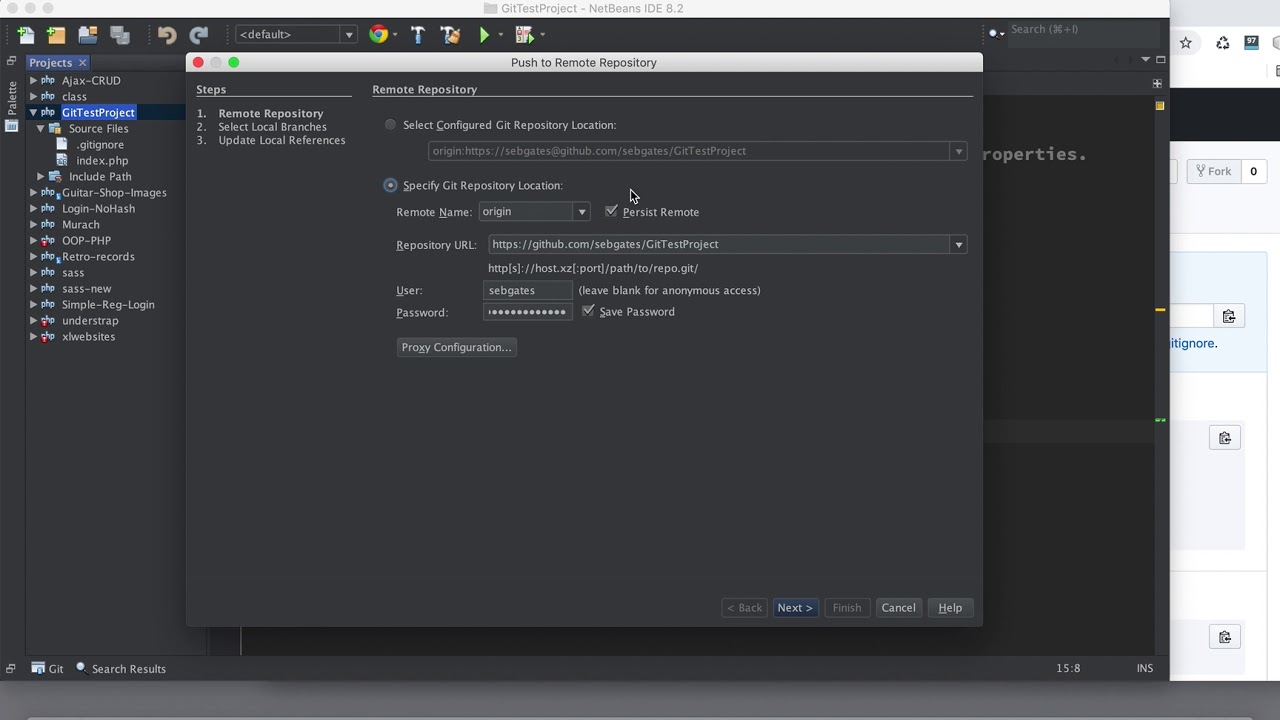Click the bottom copy clipboard icon in browser
This screenshot has height=720, width=1280.
click(1224, 637)
